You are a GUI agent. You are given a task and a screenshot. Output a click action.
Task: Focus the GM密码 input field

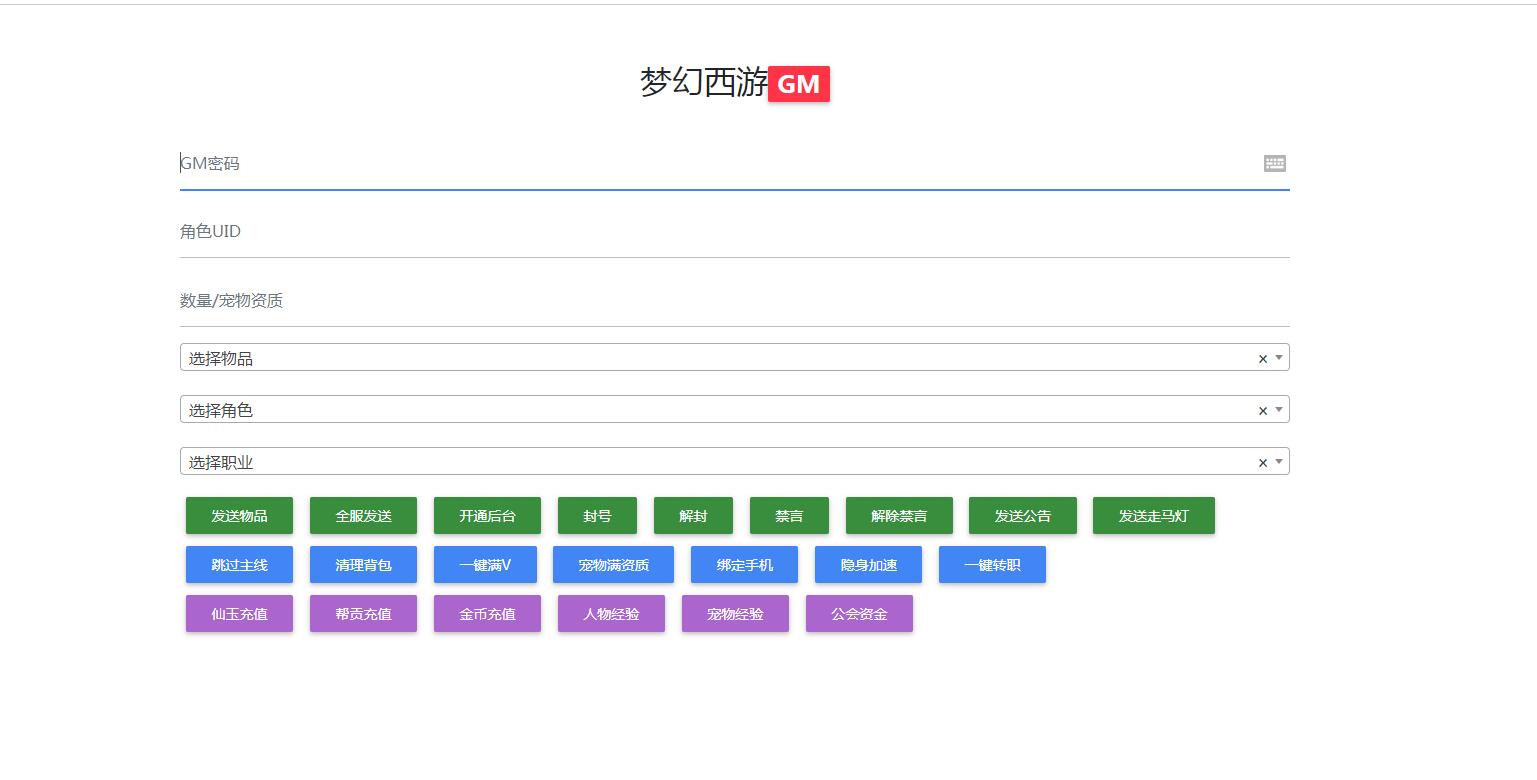coord(720,164)
